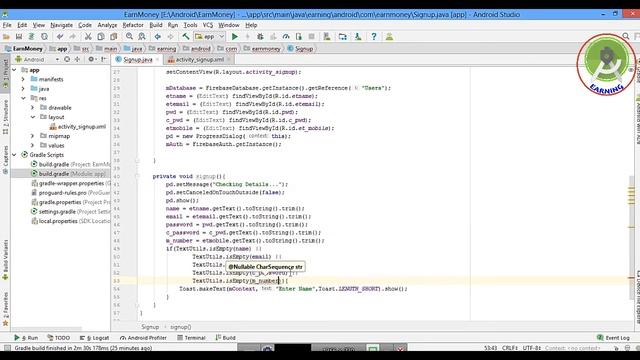Click the Make Project hammer icon
Screen dimensions: 640x360
click(186, 37)
